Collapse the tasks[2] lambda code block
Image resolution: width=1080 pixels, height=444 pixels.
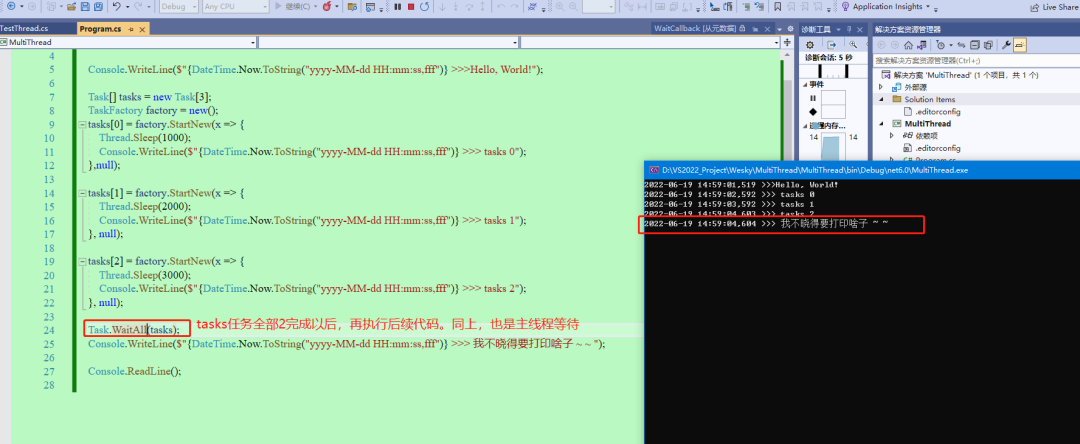point(83,262)
